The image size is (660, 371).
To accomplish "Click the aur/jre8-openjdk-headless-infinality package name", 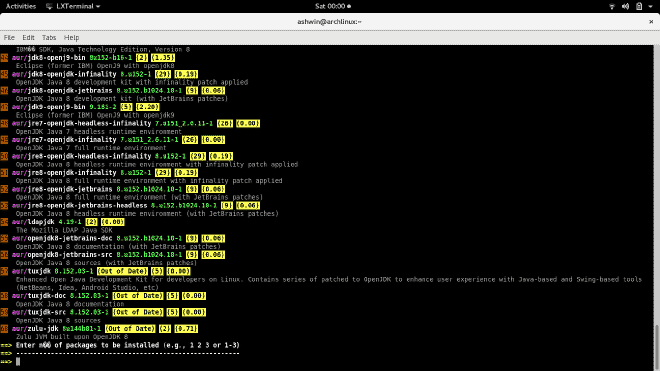I will coord(82,156).
